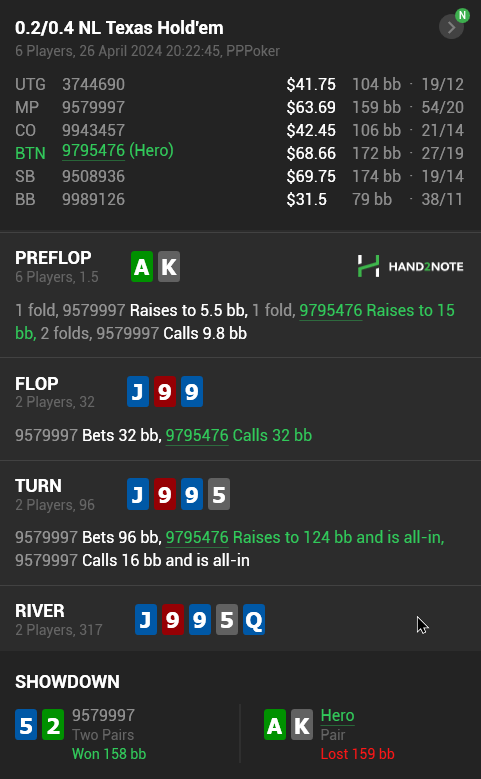This screenshot has width=481, height=779.
Task: Click the green Ace card in Preflop
Action: point(142,267)
